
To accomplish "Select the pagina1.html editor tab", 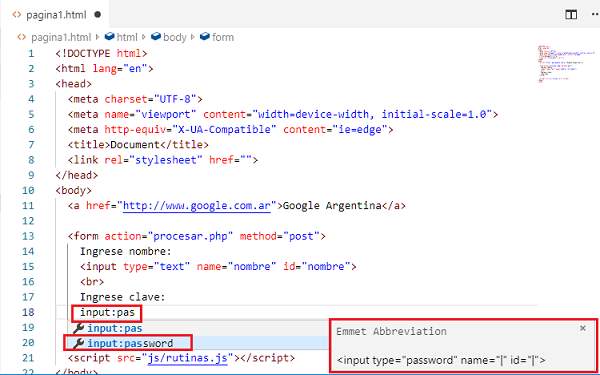I will tap(57, 15).
